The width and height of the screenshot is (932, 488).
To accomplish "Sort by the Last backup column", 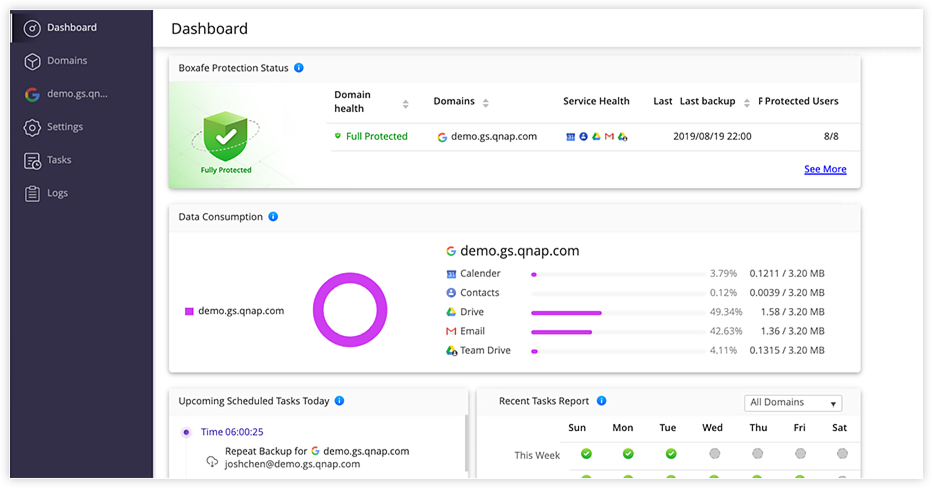I will tap(745, 102).
